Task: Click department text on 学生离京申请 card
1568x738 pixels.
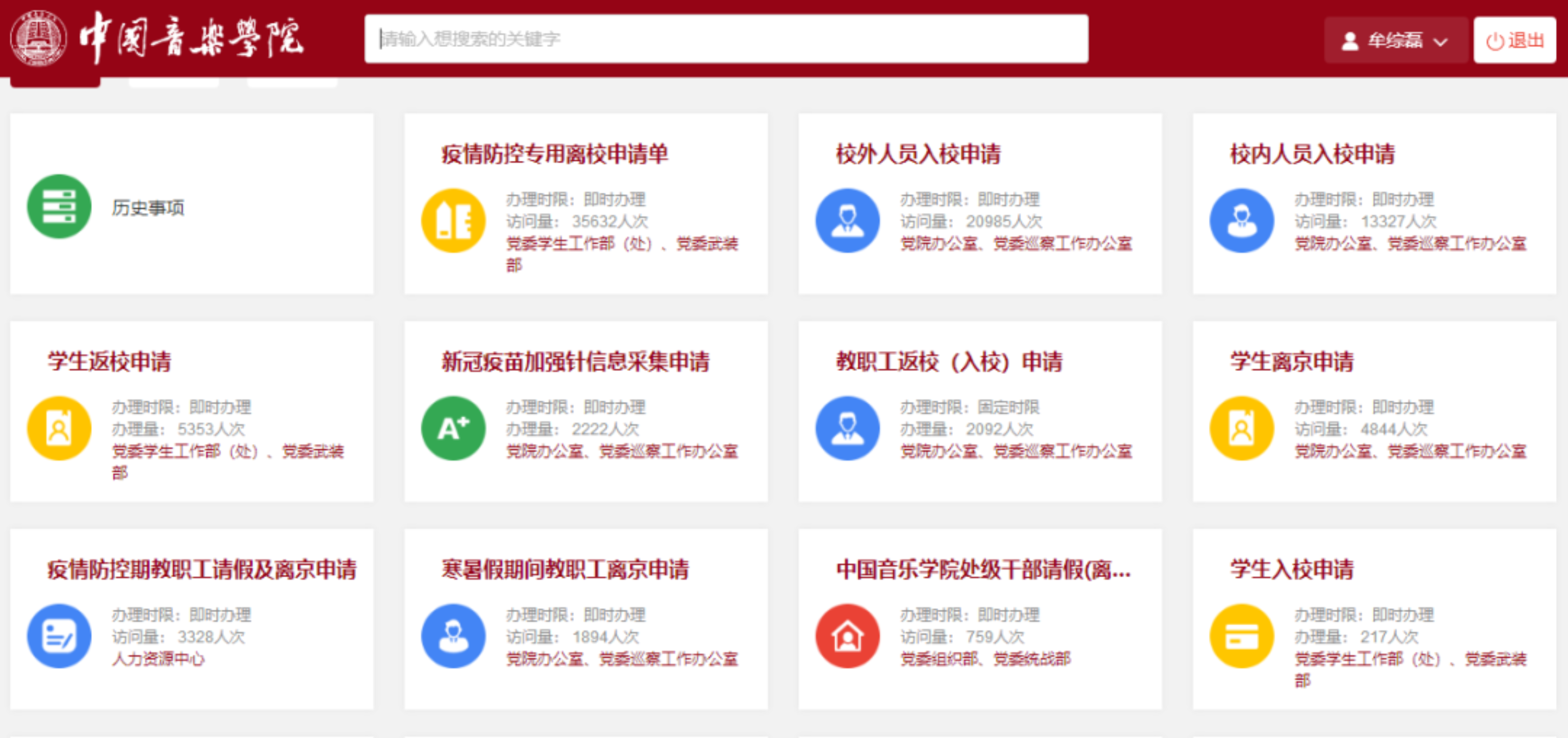Action: click(x=1411, y=451)
